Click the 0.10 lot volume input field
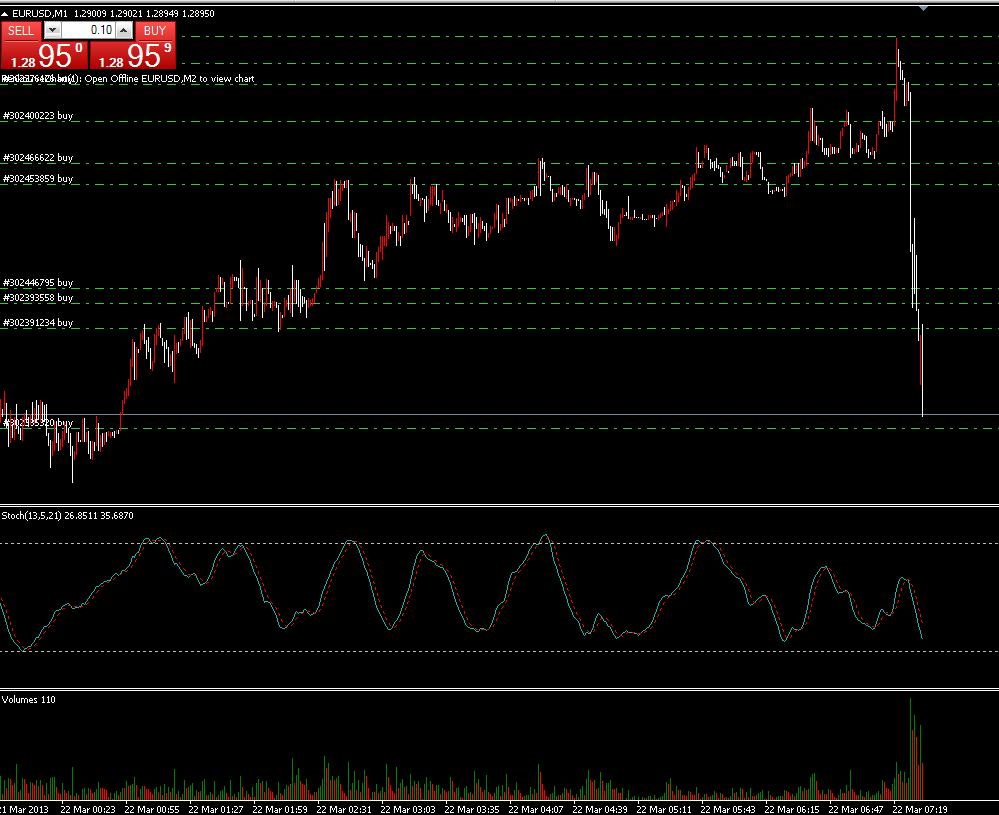 [x=89, y=30]
